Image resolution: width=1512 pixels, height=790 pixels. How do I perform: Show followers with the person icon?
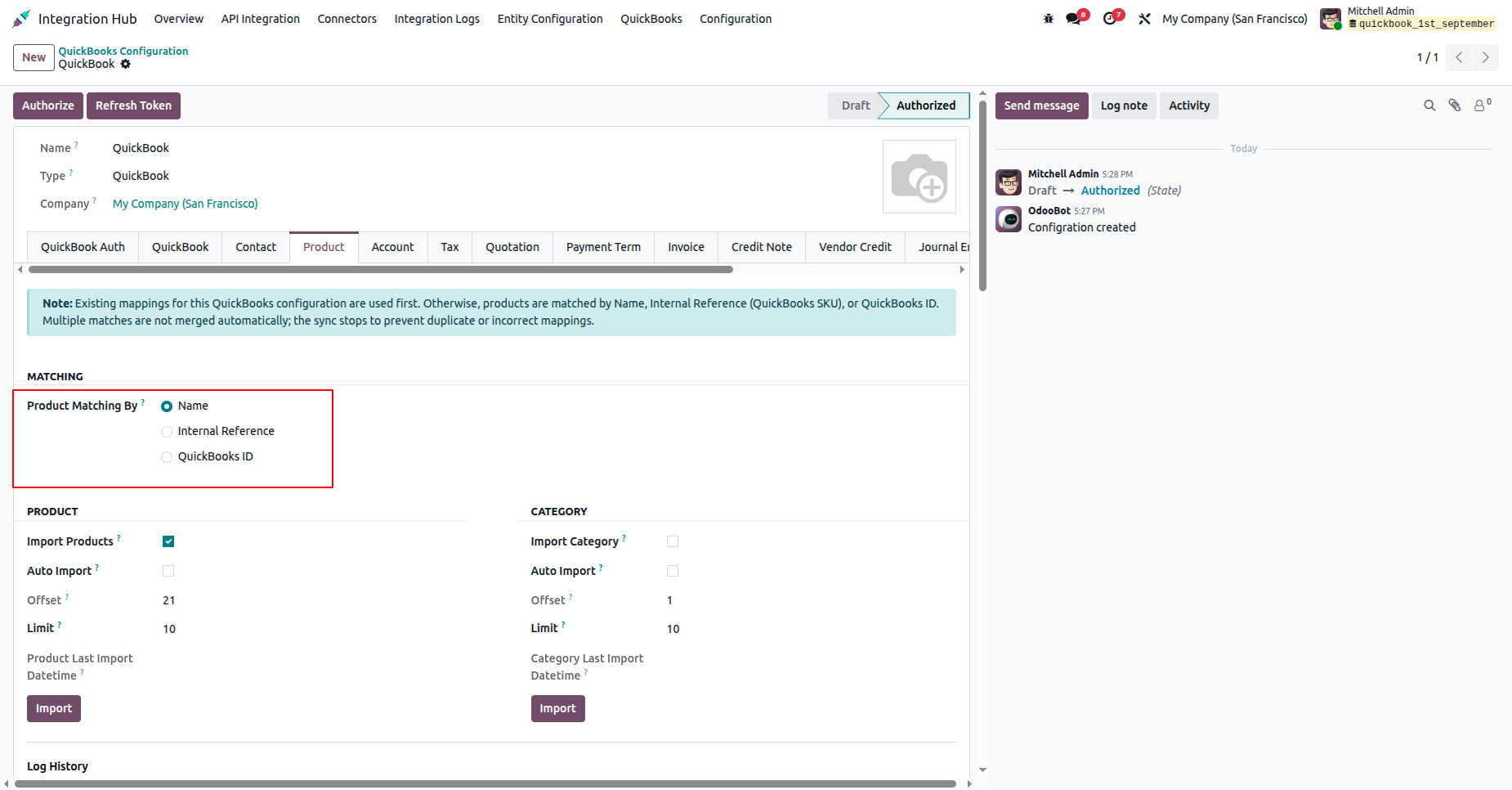coord(1480,105)
